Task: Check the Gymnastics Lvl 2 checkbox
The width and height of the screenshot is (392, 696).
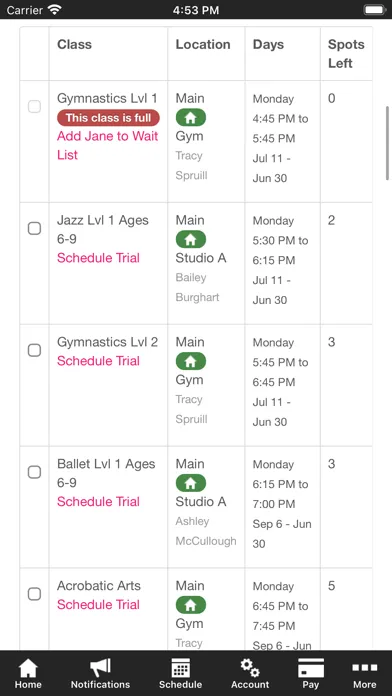Action: point(34,350)
